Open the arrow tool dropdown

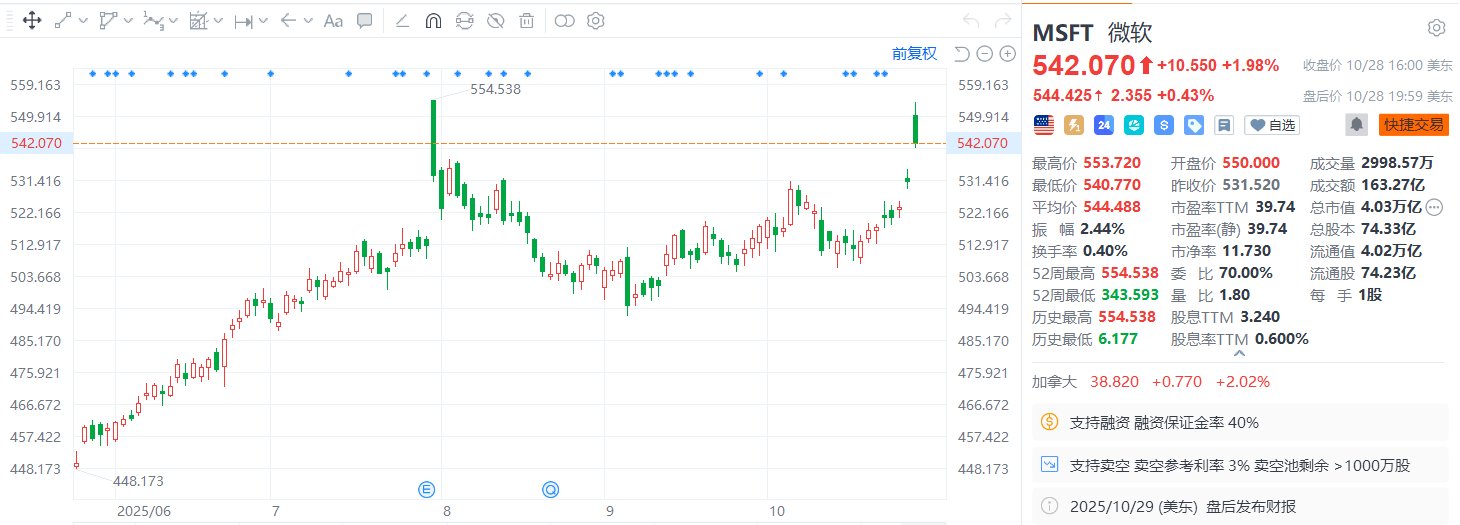click(x=306, y=20)
